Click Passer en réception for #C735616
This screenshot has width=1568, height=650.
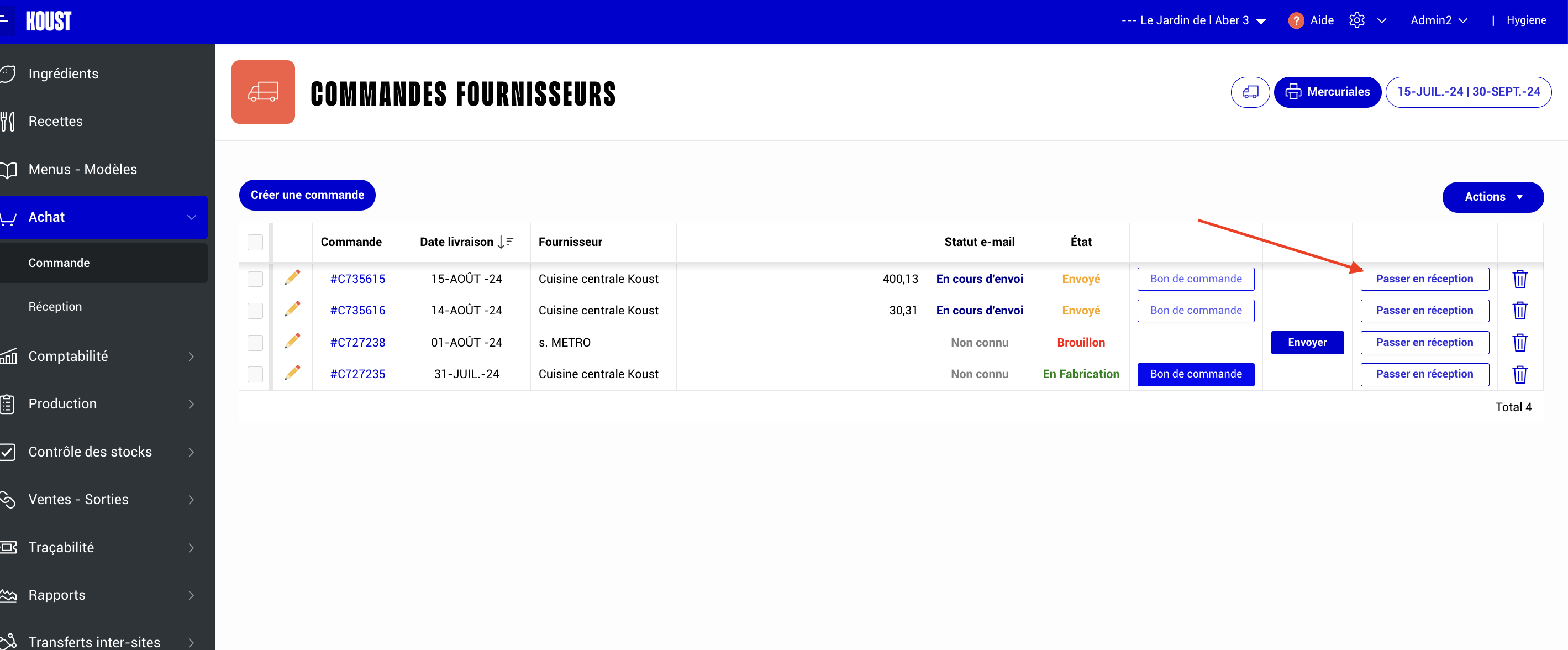pyautogui.click(x=1425, y=311)
